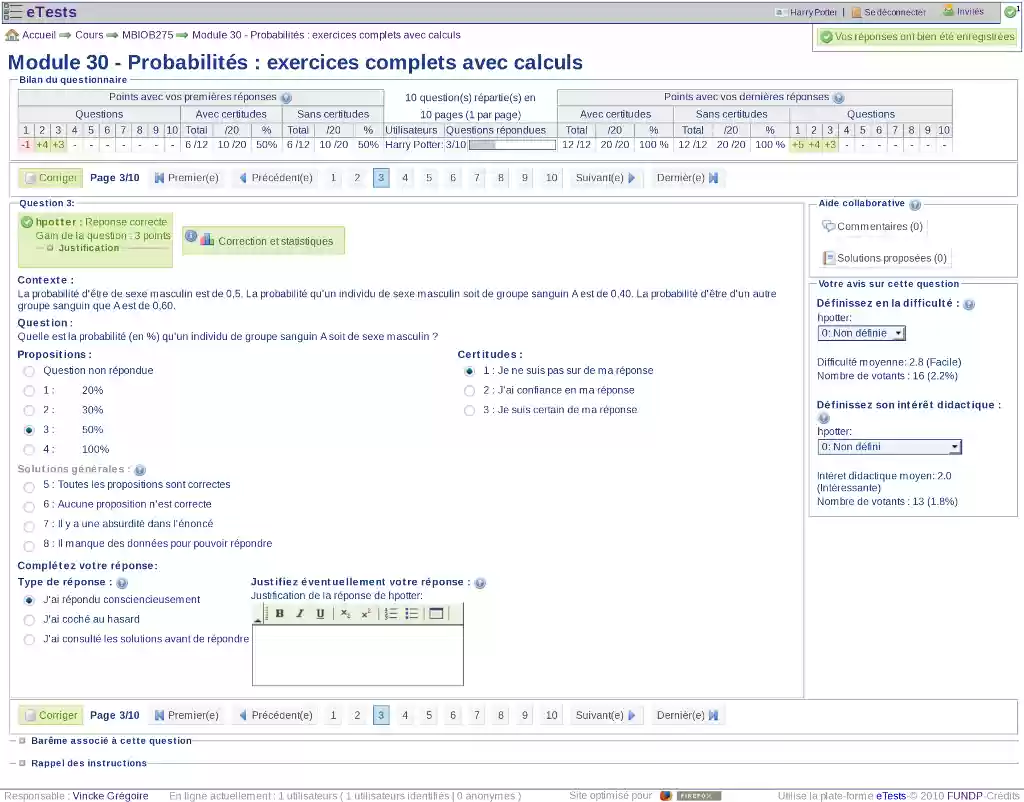Open the intérêt didactique dropdown
This screenshot has width=1024, height=802.
[x=888, y=446]
